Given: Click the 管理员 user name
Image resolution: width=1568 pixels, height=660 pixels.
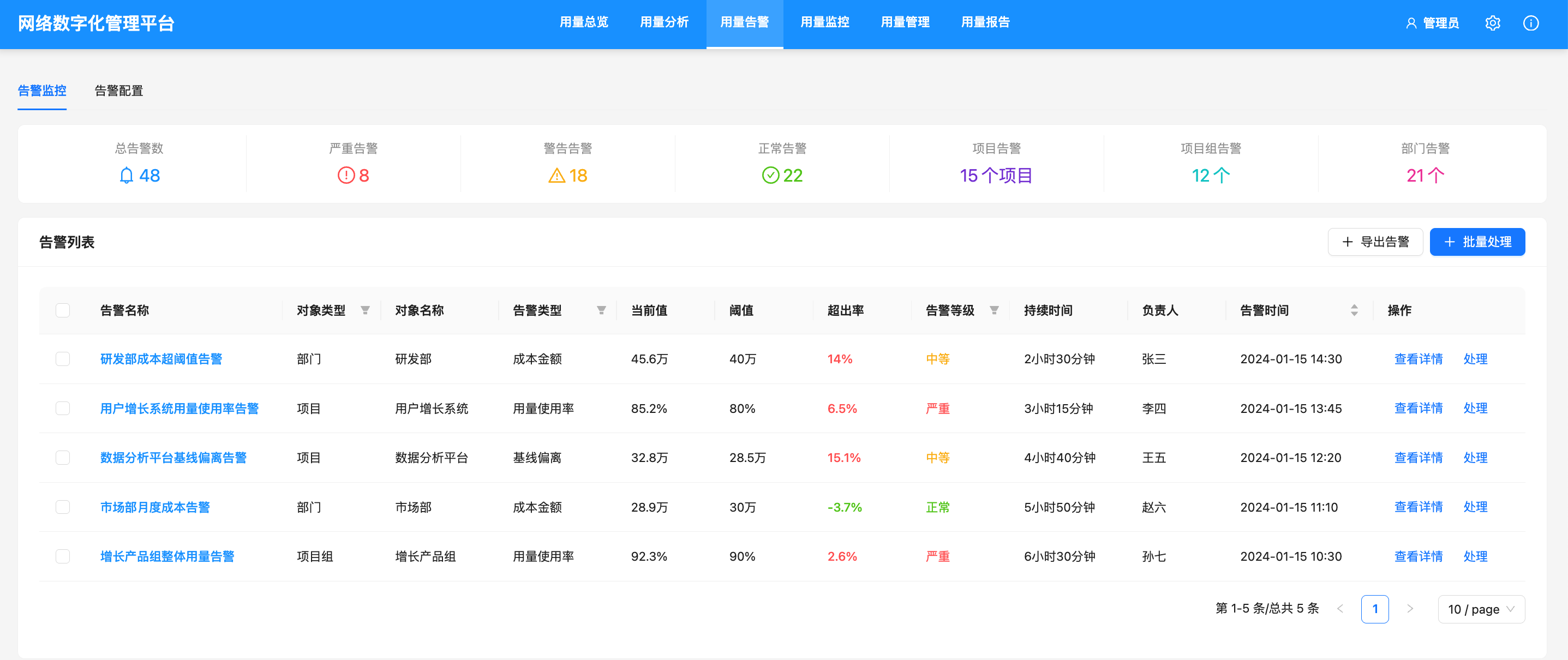Looking at the screenshot, I should click(1441, 23).
